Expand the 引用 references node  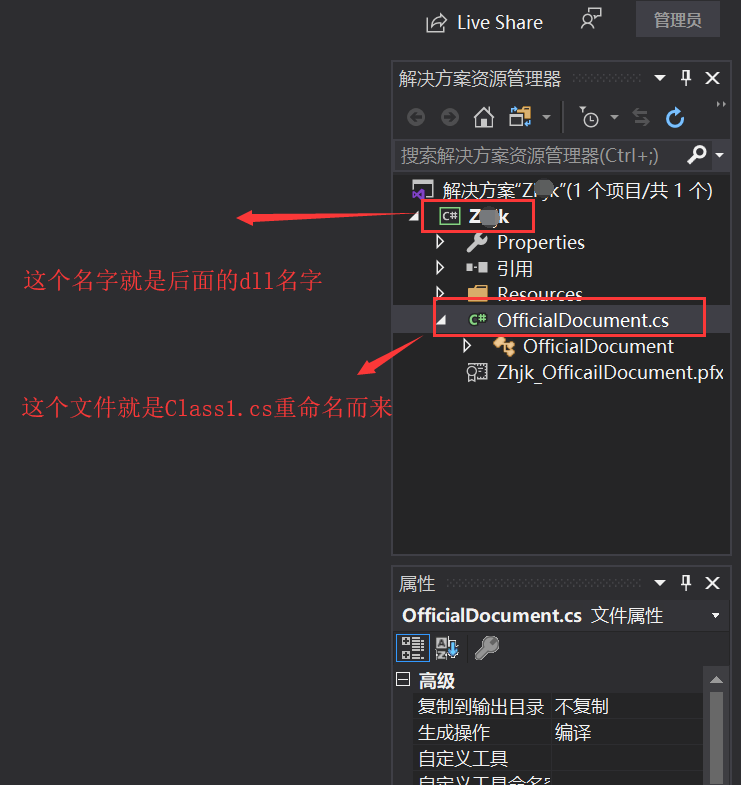[x=440, y=268]
